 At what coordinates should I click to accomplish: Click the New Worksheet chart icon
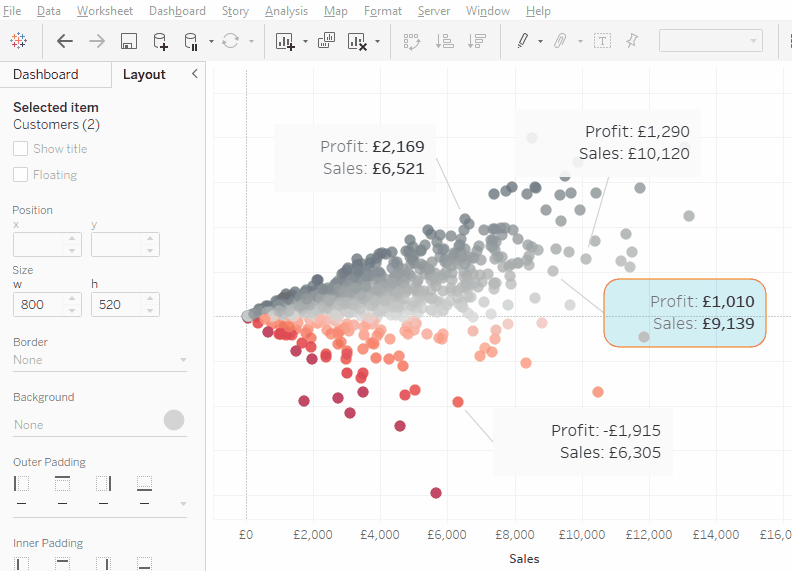pos(285,41)
